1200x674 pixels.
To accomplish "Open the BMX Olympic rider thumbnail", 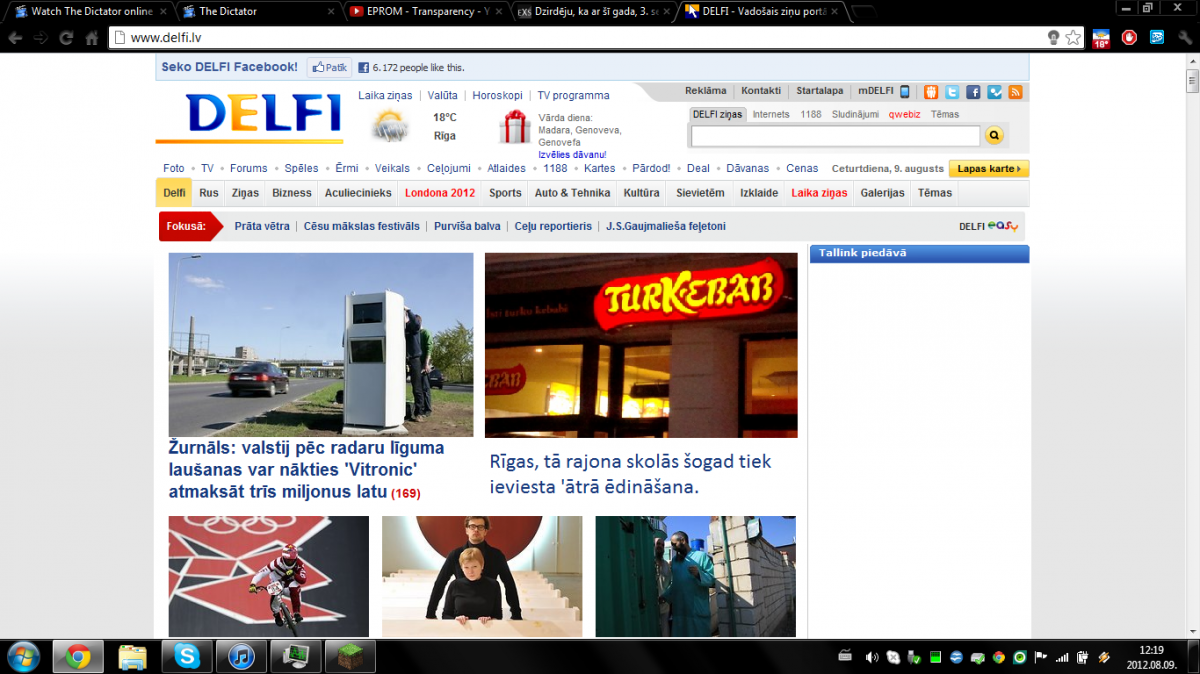I will coord(268,577).
